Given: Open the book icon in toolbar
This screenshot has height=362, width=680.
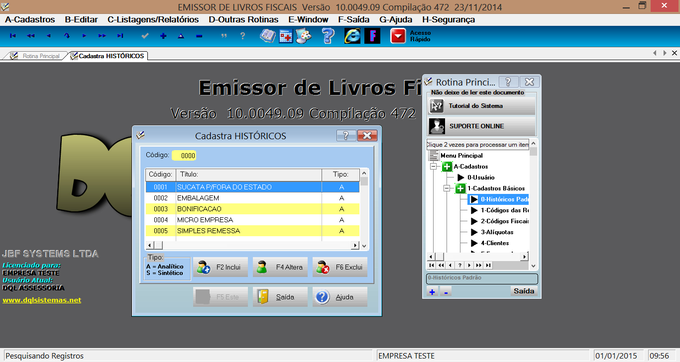Looking at the screenshot, I should (x=268, y=36).
